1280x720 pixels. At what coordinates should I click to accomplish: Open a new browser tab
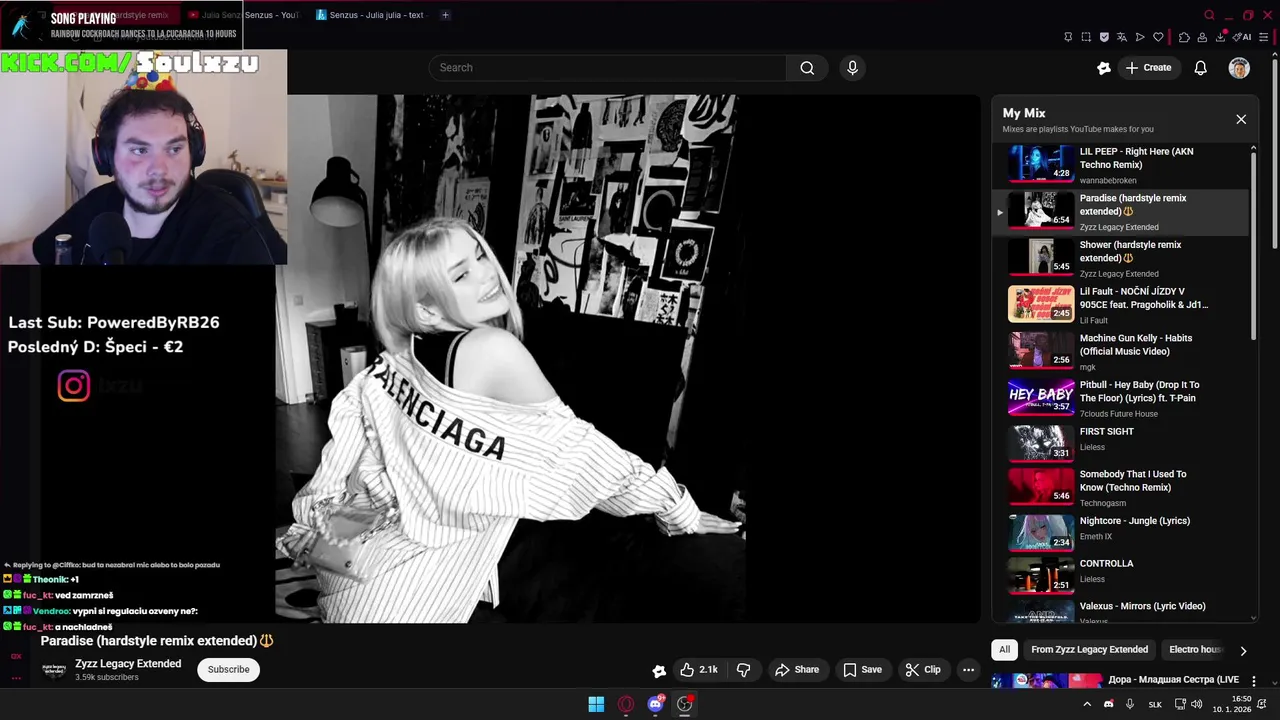pyautogui.click(x=445, y=15)
